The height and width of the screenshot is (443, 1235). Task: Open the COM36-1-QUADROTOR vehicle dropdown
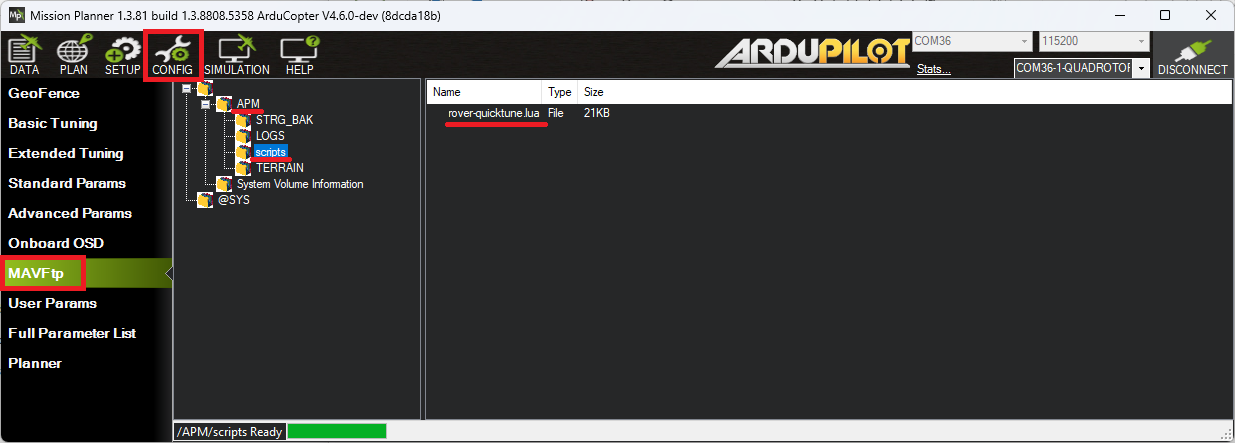pos(1141,68)
